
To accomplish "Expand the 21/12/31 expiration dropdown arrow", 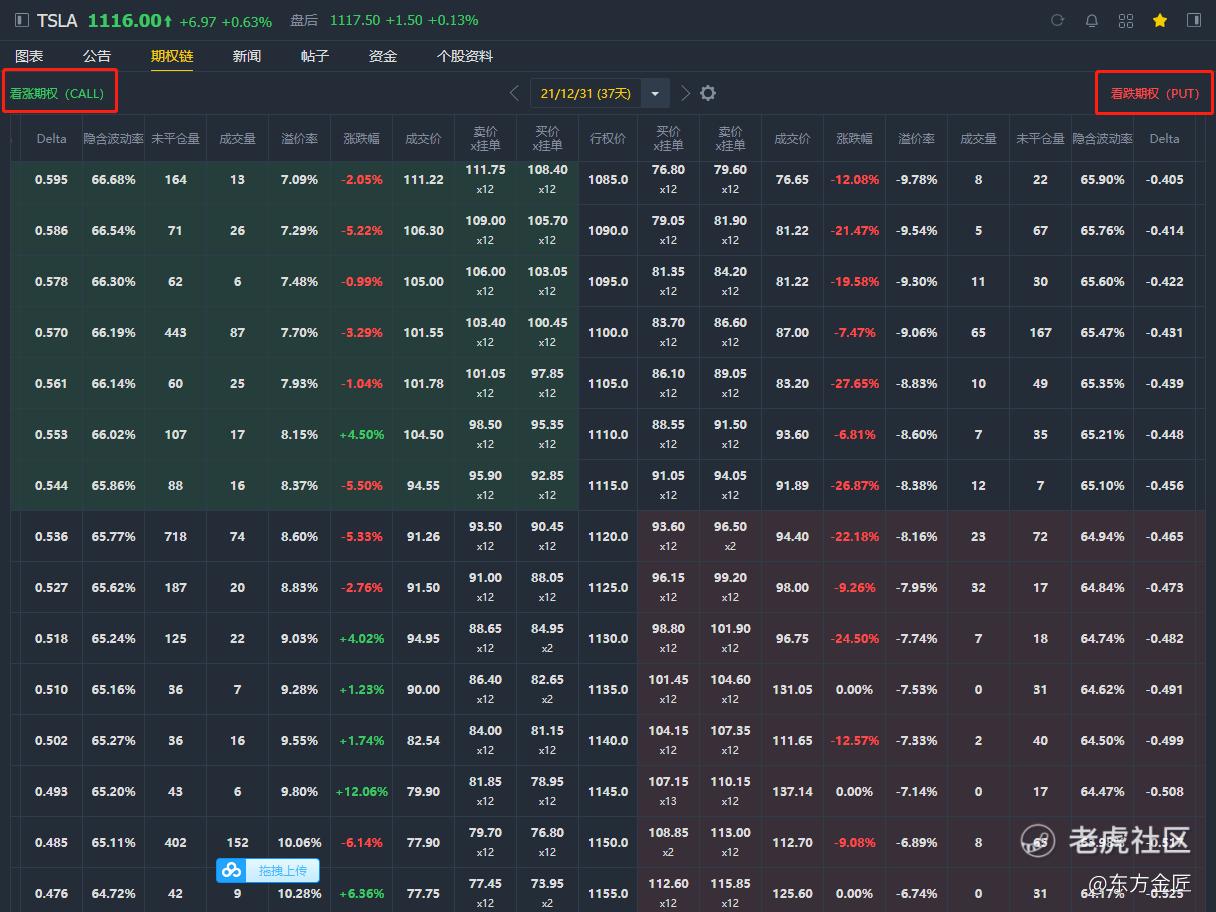I will [655, 93].
